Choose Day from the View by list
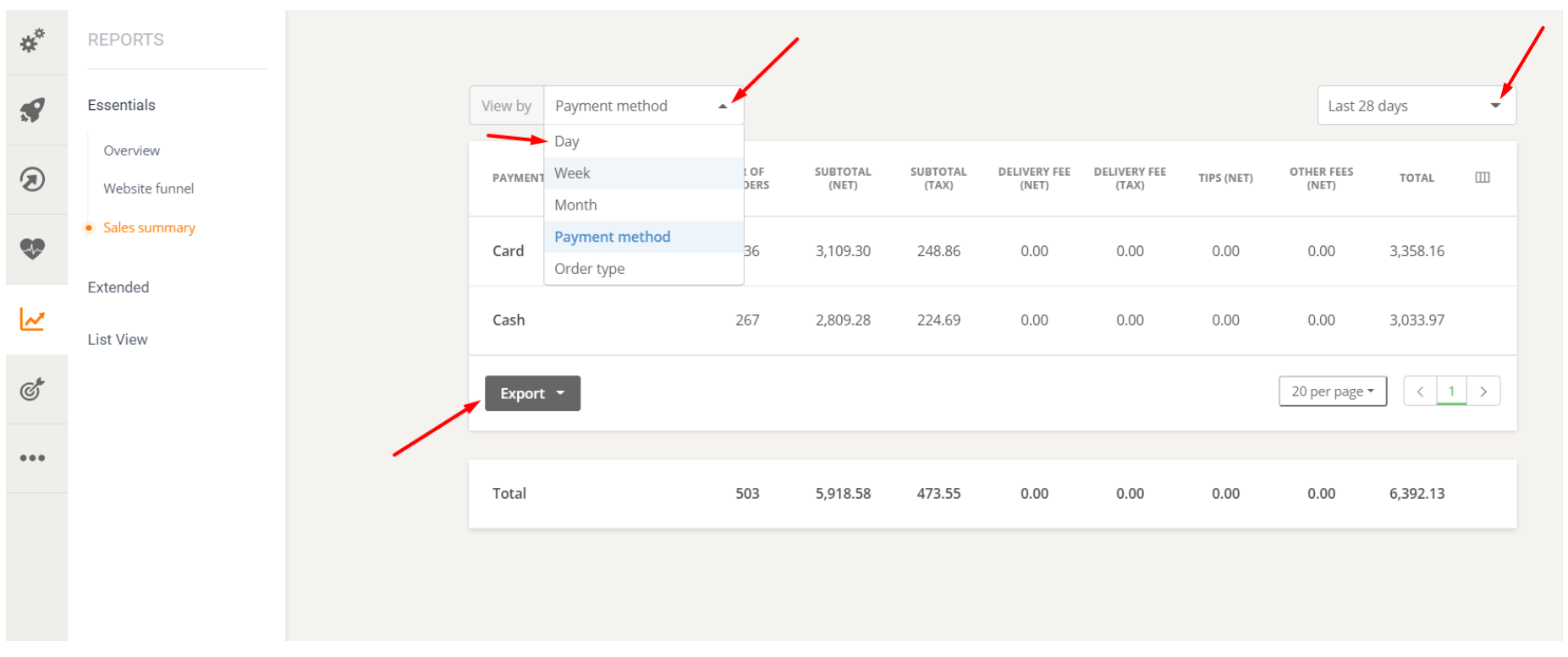1568x657 pixels. 567,141
